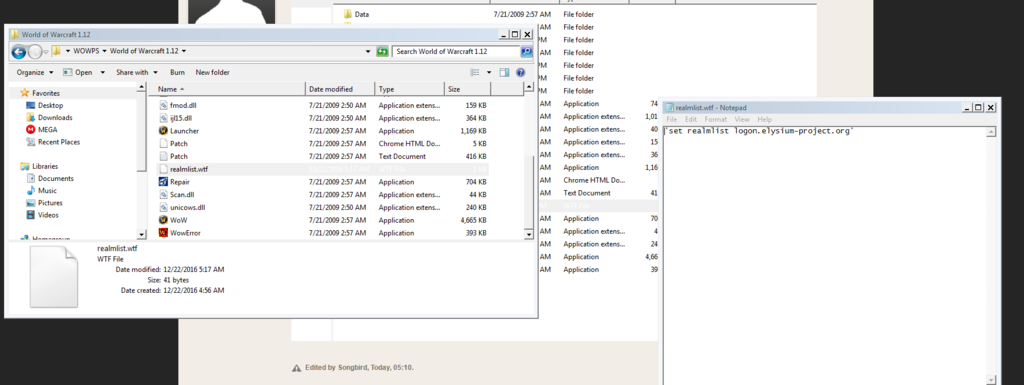Sort files by Date modified column
This screenshot has height=385, width=1024.
(x=340, y=89)
